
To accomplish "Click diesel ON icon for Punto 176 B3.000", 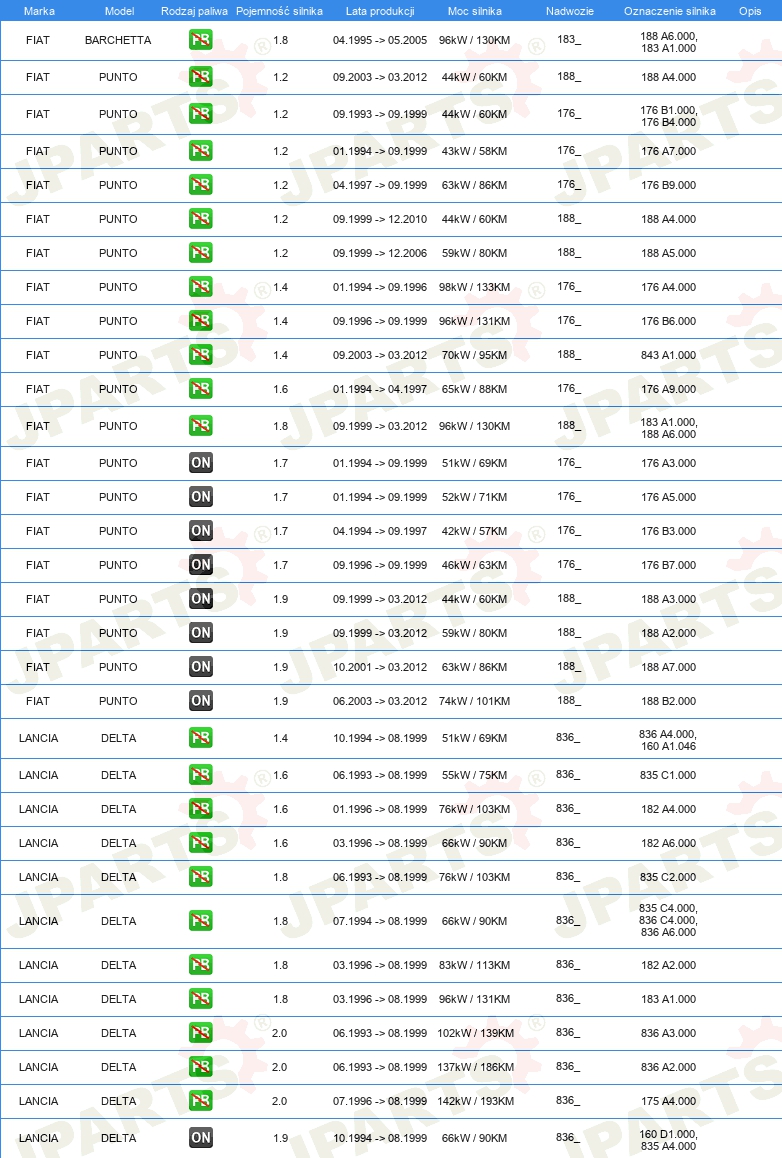I will coord(201,531).
